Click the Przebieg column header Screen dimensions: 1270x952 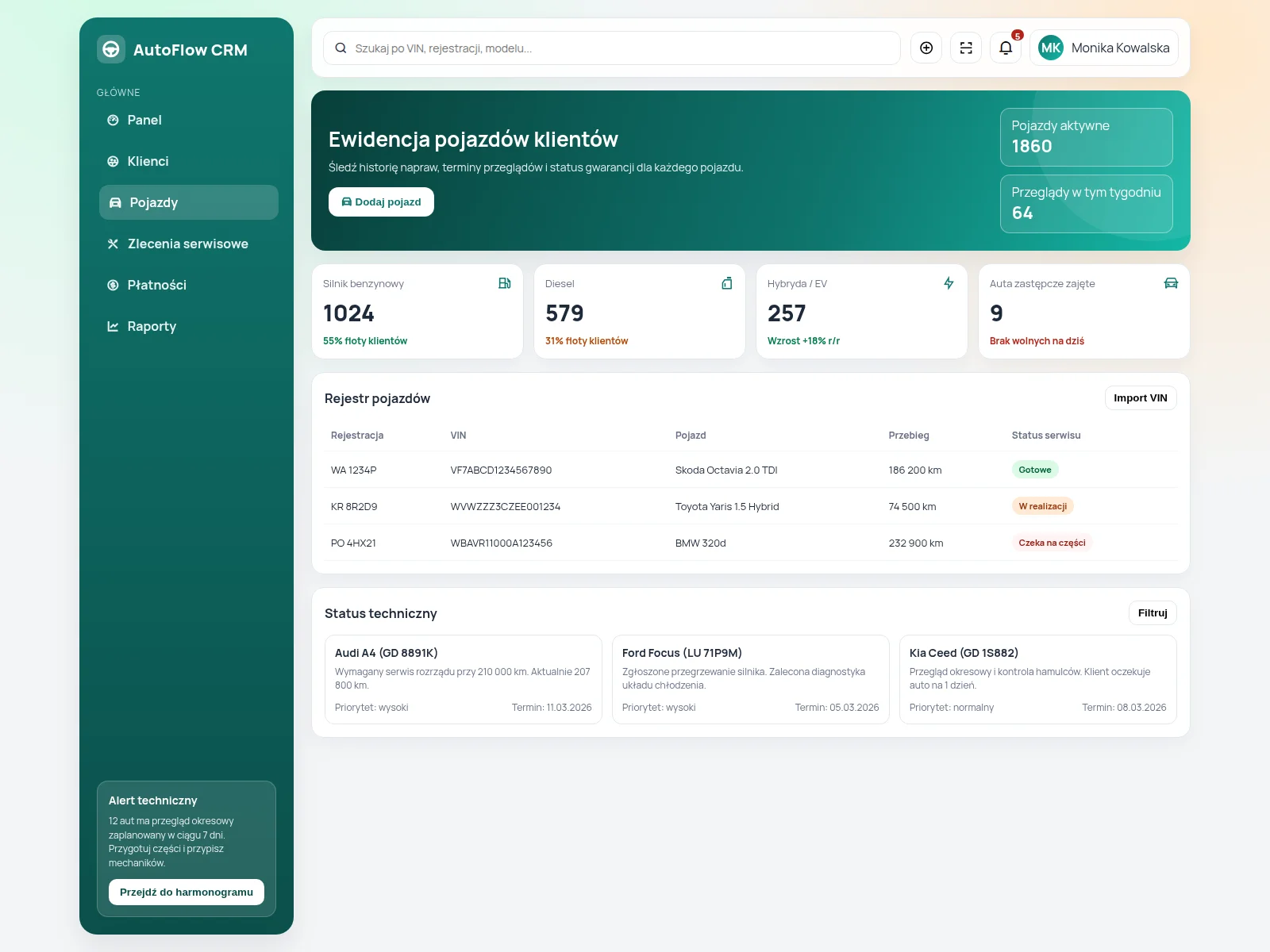(909, 436)
